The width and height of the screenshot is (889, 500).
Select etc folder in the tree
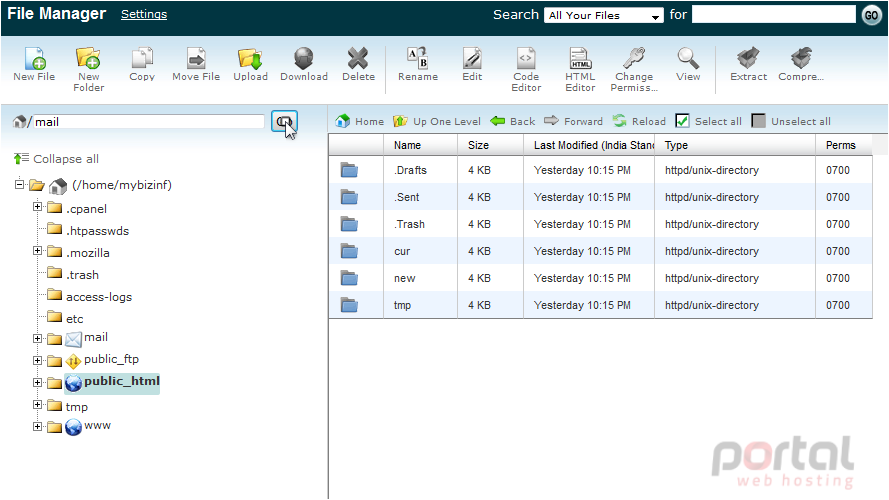tap(74, 319)
